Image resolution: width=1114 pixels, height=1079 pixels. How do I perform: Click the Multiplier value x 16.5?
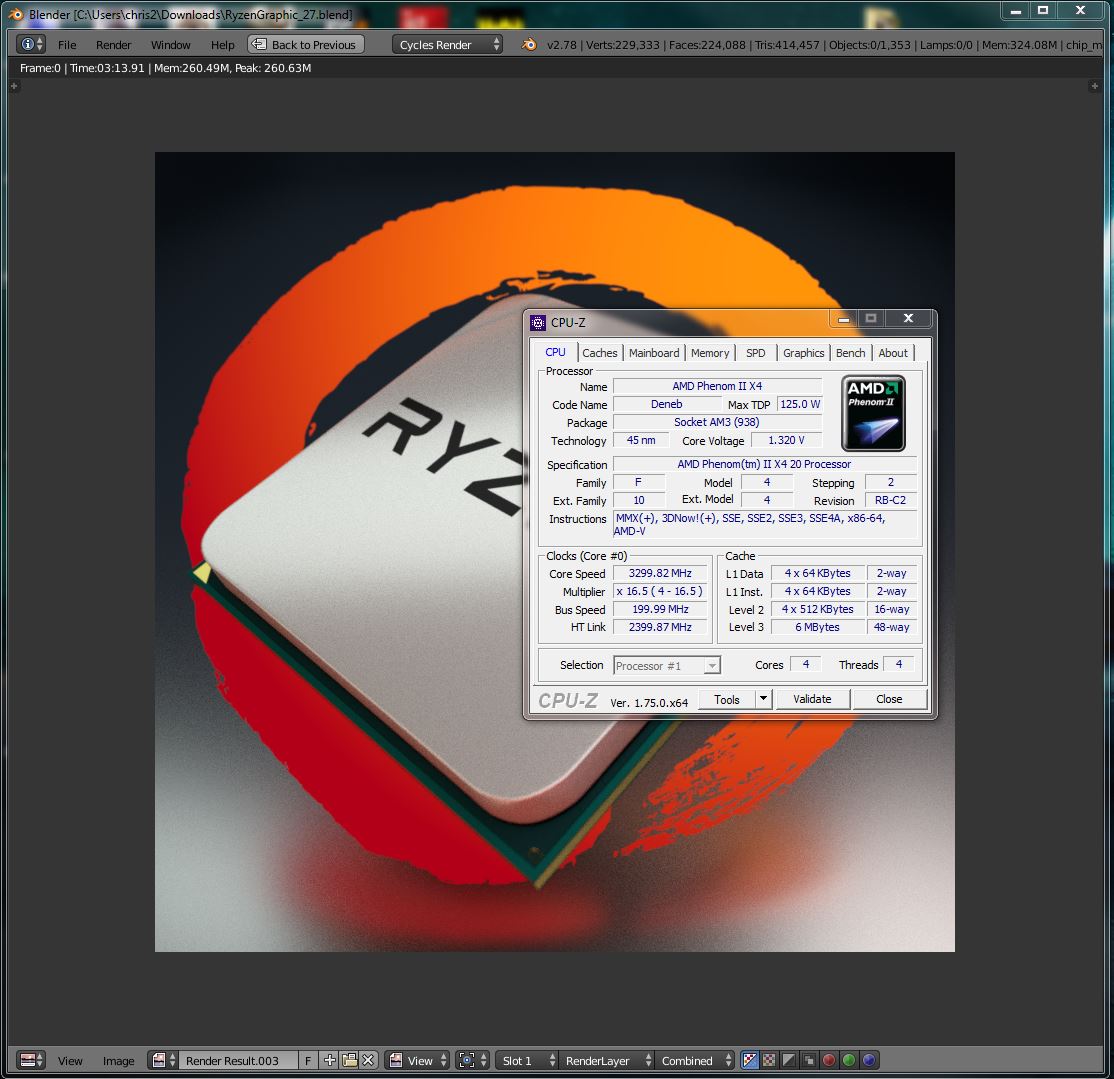660,591
